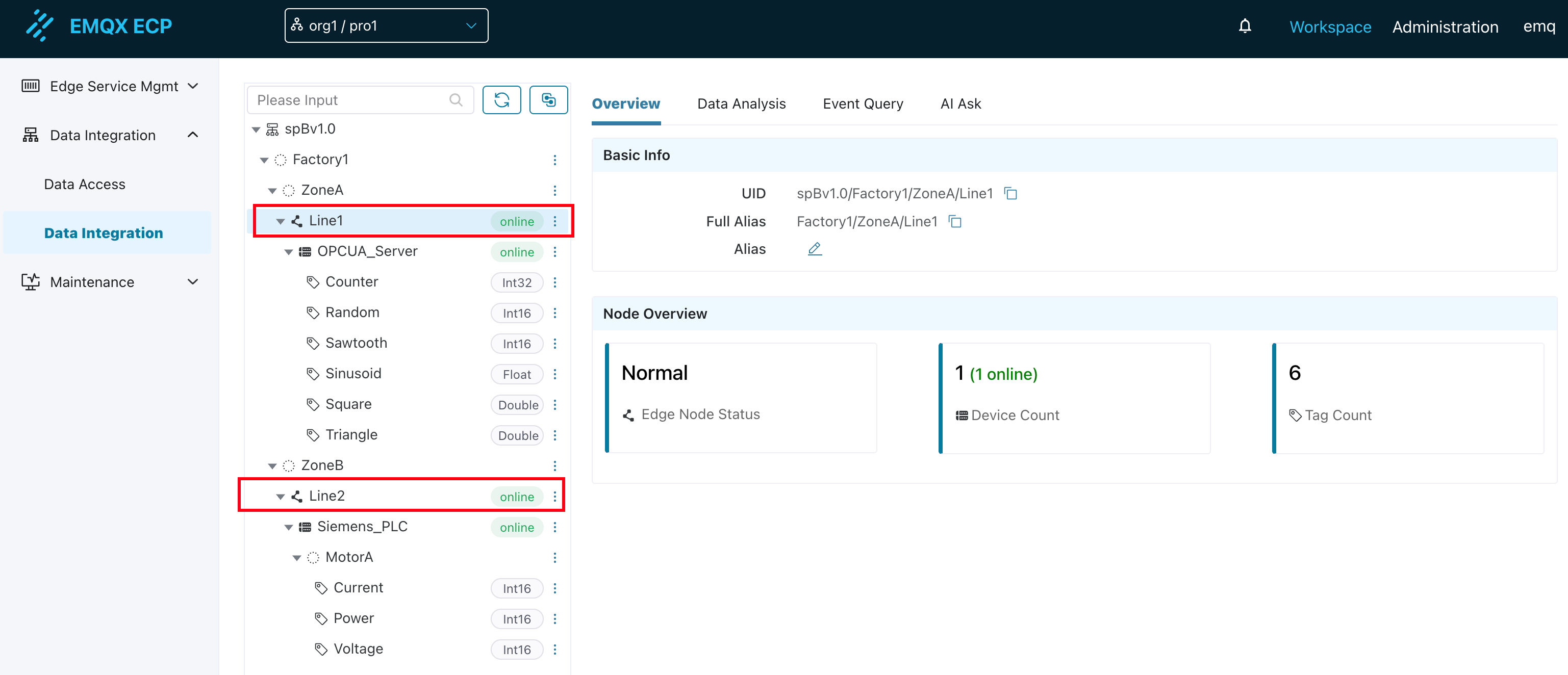The width and height of the screenshot is (1568, 675).
Task: Open three-dot menu for Counter tag
Action: 554,282
